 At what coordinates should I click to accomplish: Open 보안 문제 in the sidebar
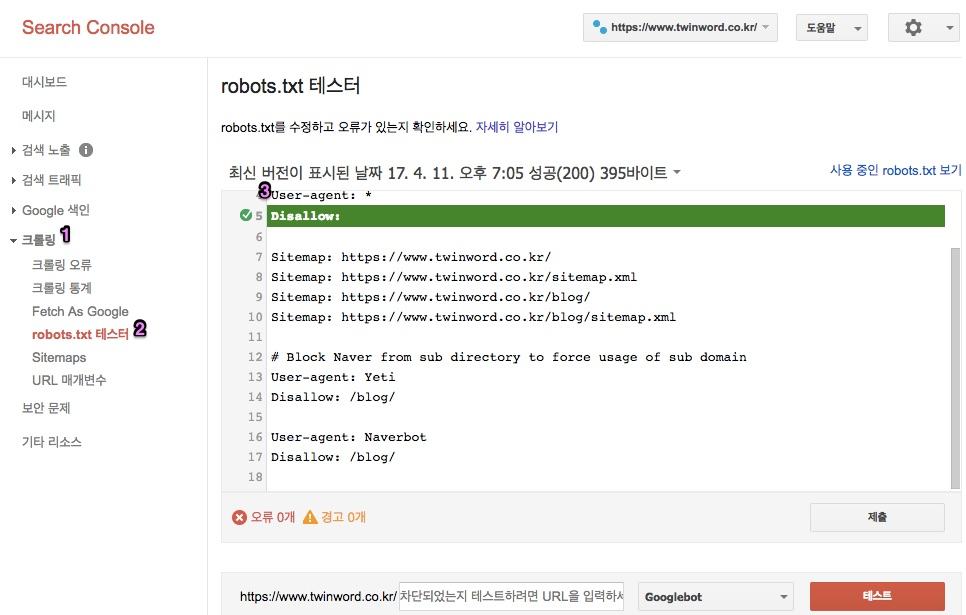(46, 408)
